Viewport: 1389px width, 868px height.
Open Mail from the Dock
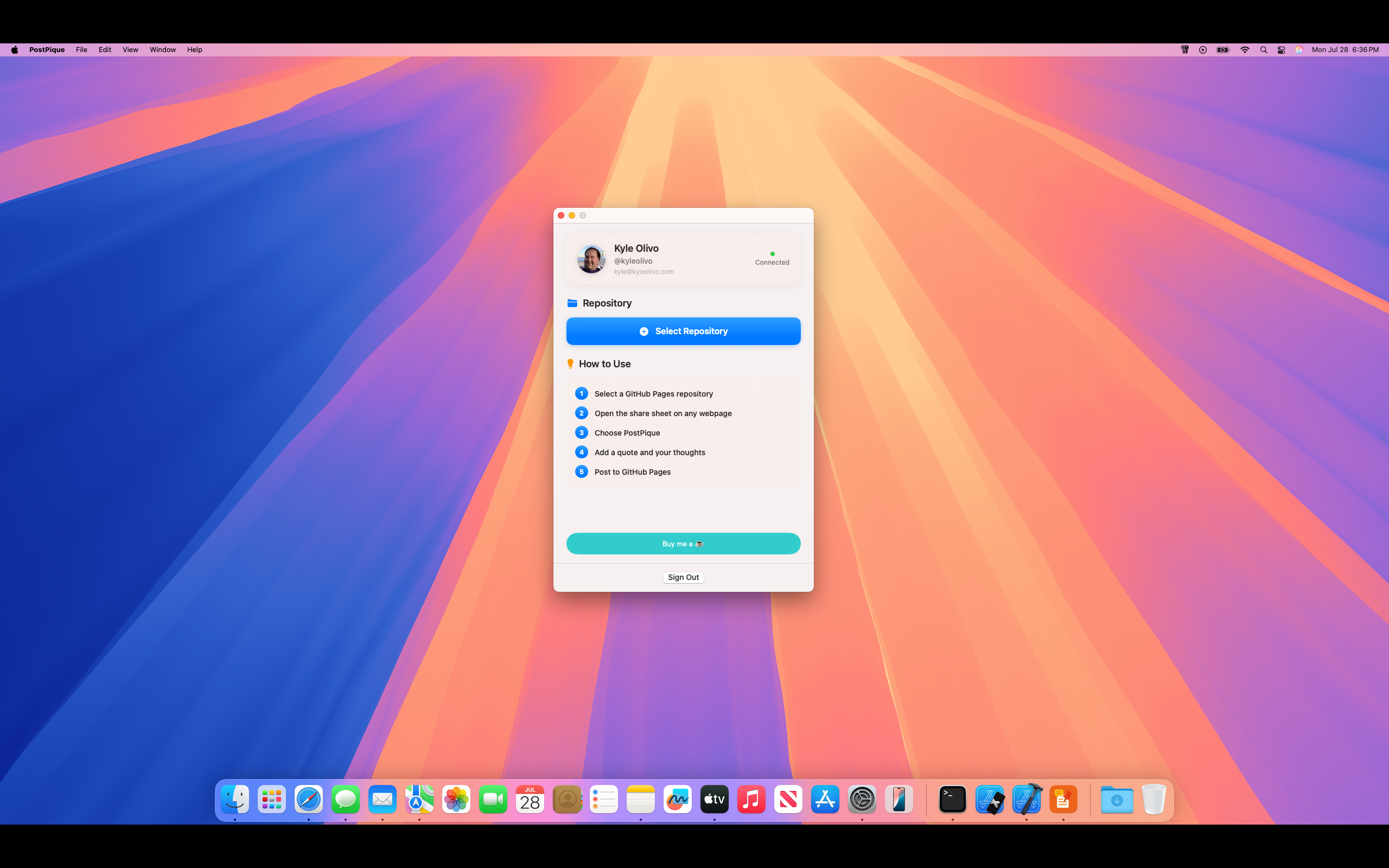pyautogui.click(x=383, y=799)
